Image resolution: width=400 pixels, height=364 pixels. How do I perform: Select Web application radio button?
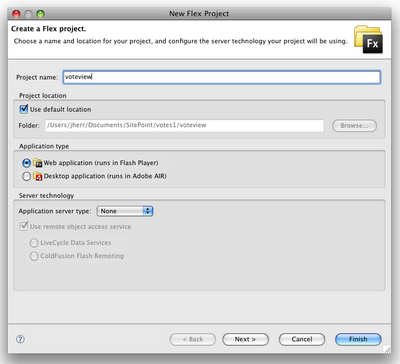tap(26, 163)
